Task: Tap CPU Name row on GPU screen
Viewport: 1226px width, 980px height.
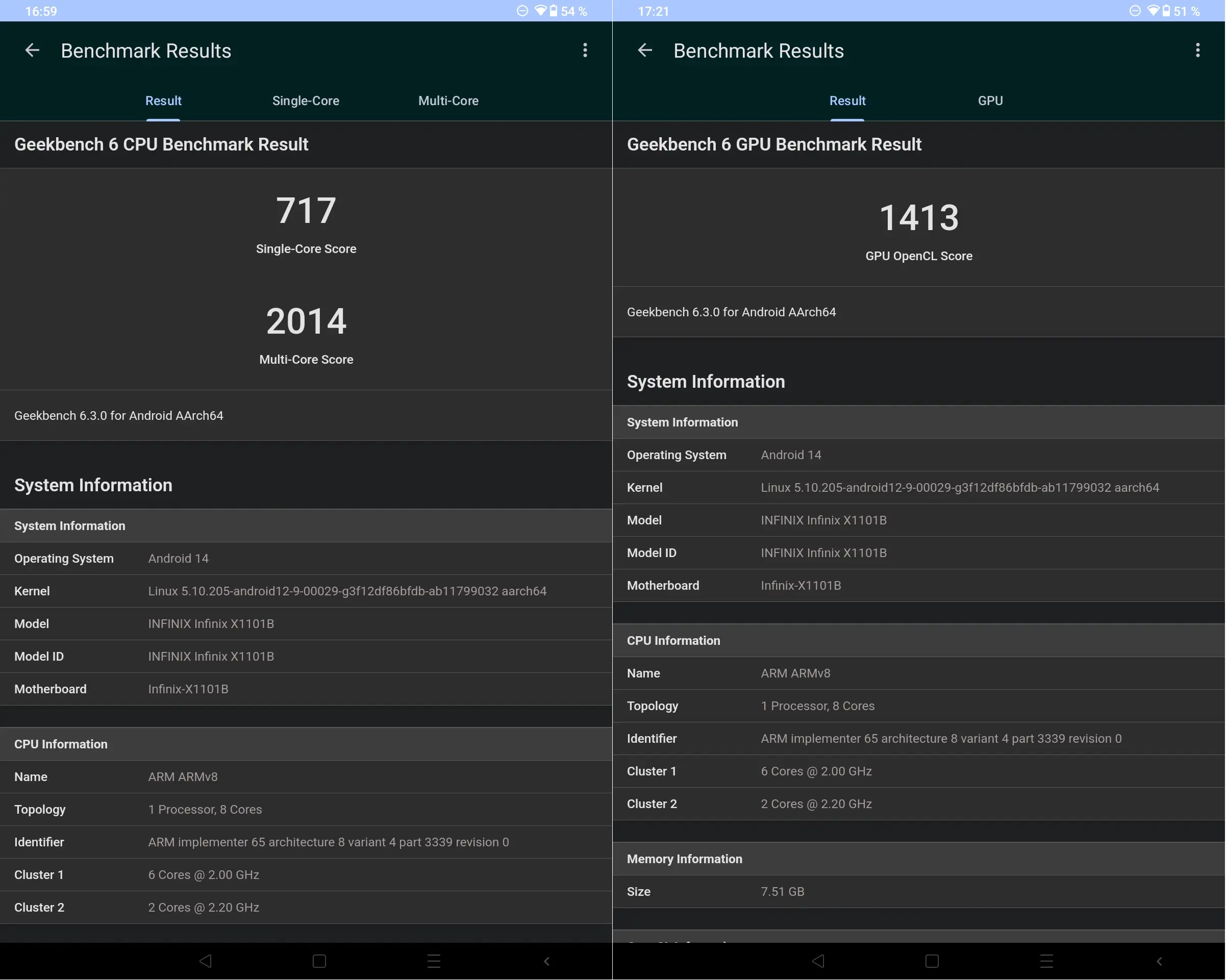Action: pyautogui.click(x=919, y=673)
